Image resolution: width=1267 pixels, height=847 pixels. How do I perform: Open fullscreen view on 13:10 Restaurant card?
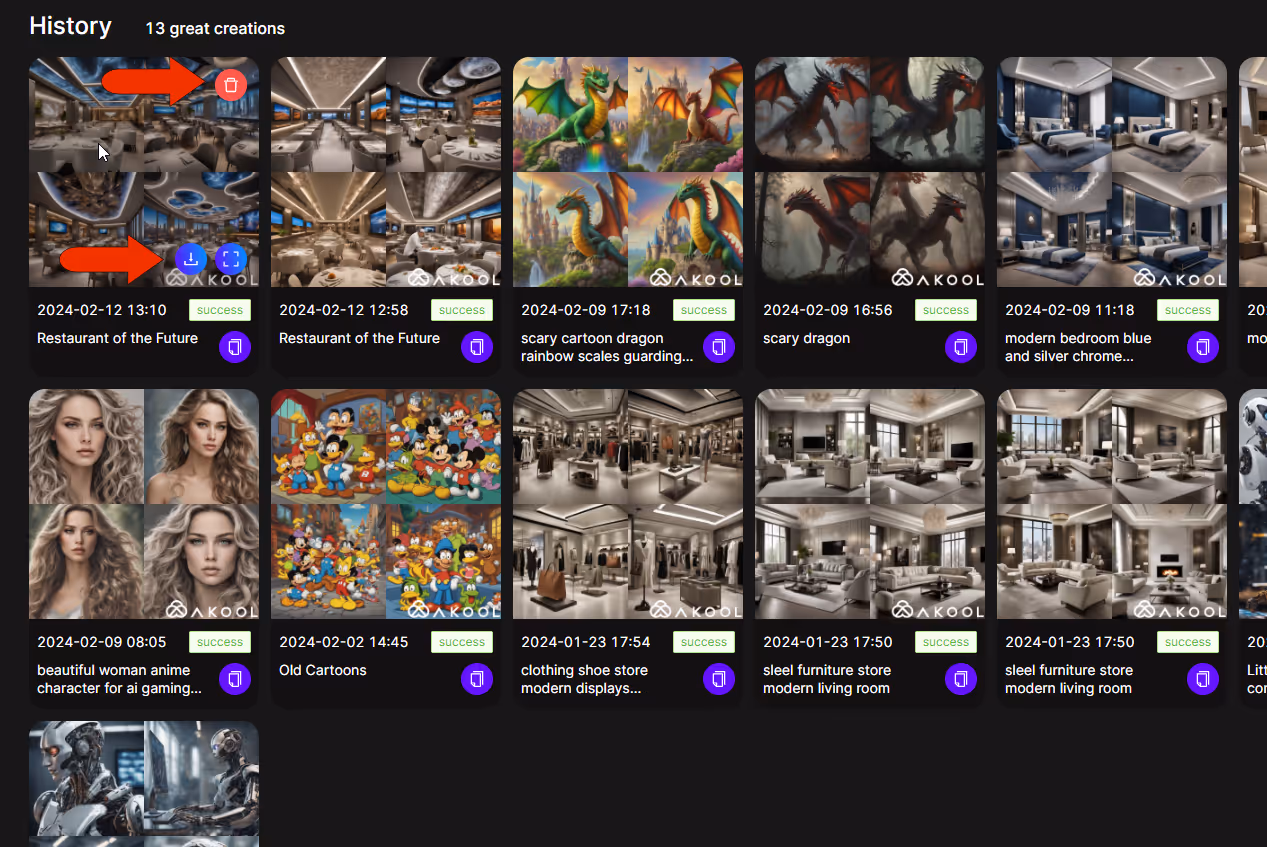(231, 260)
